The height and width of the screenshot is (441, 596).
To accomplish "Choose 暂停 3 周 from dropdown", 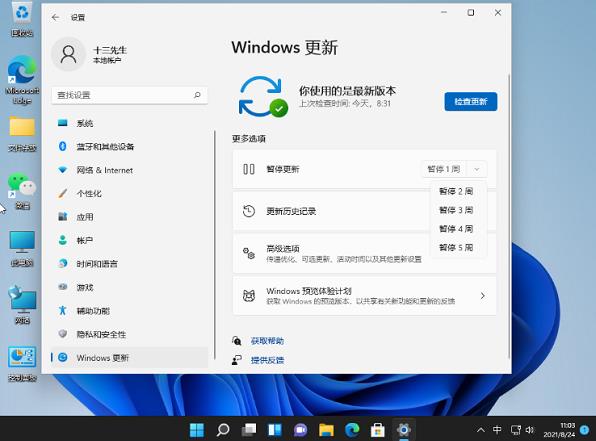I will 456,210.
